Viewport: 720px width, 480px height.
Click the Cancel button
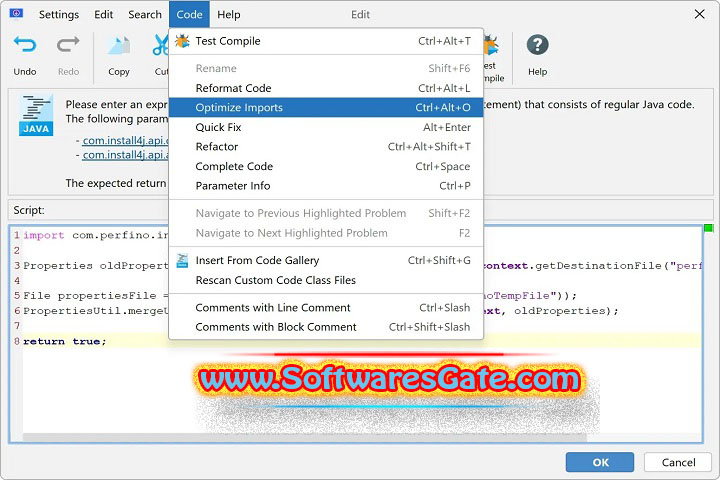tap(678, 462)
